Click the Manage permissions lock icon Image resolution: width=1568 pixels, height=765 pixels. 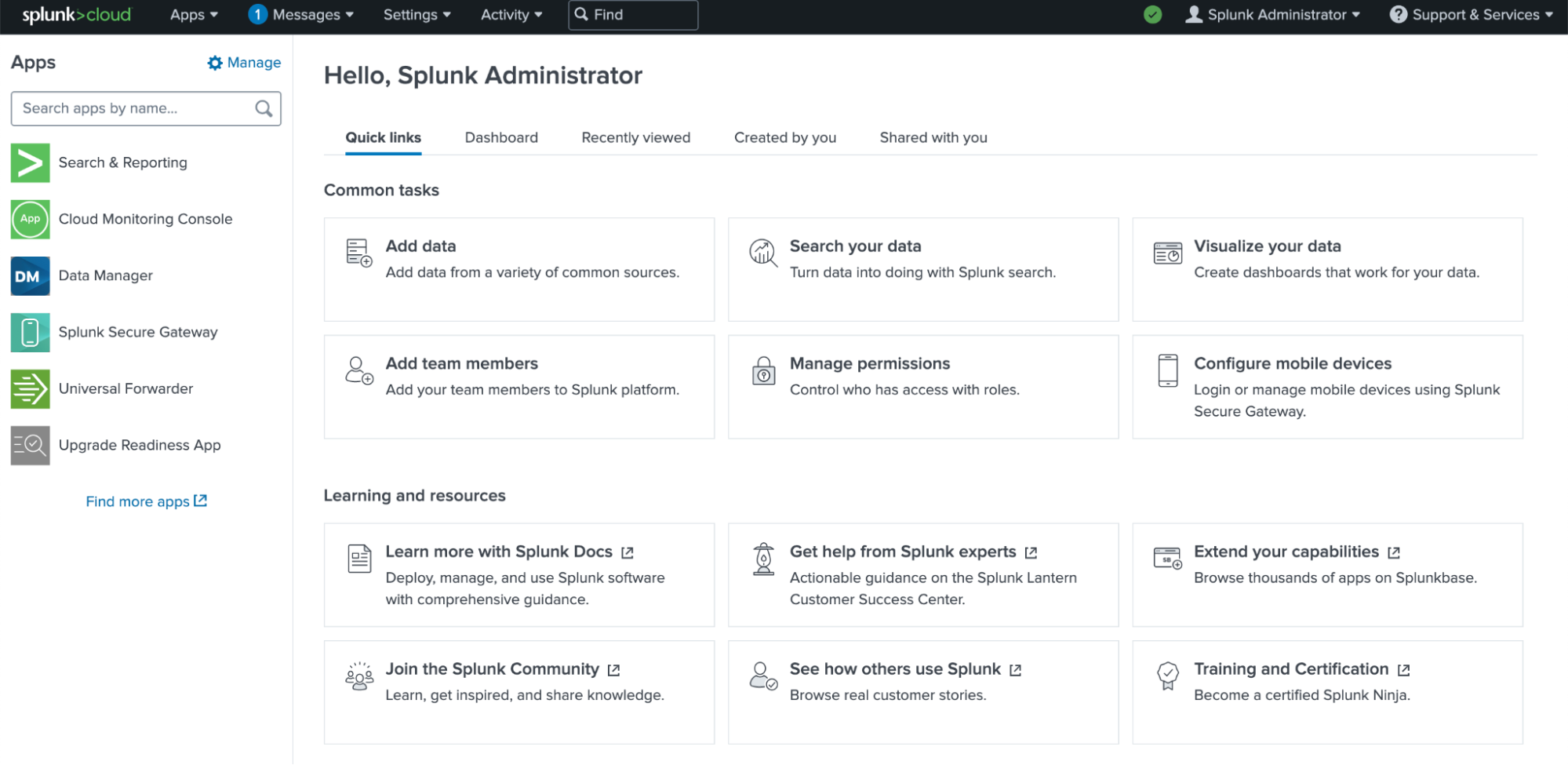tap(764, 370)
